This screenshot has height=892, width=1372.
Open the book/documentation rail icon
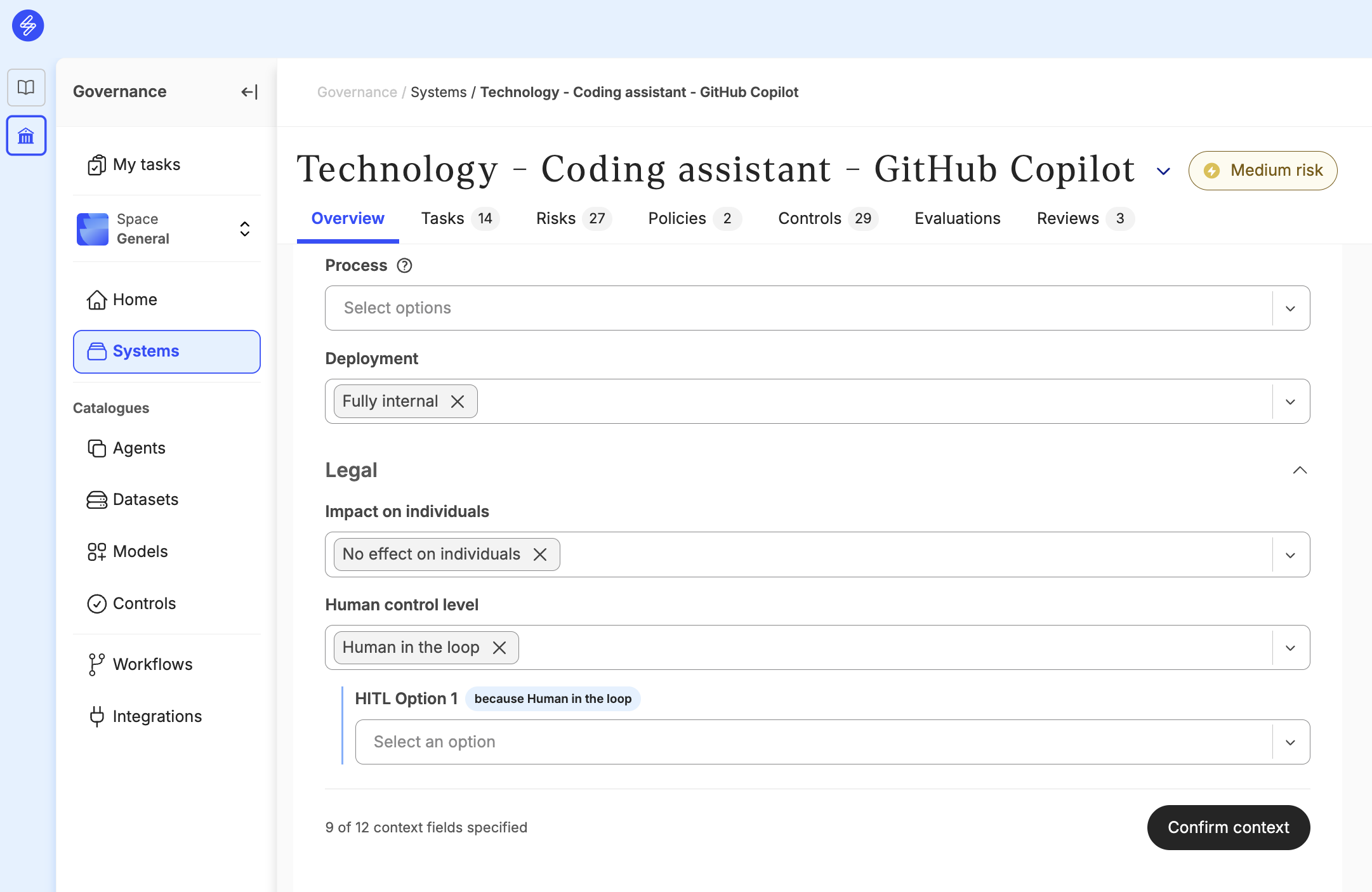tap(26, 87)
